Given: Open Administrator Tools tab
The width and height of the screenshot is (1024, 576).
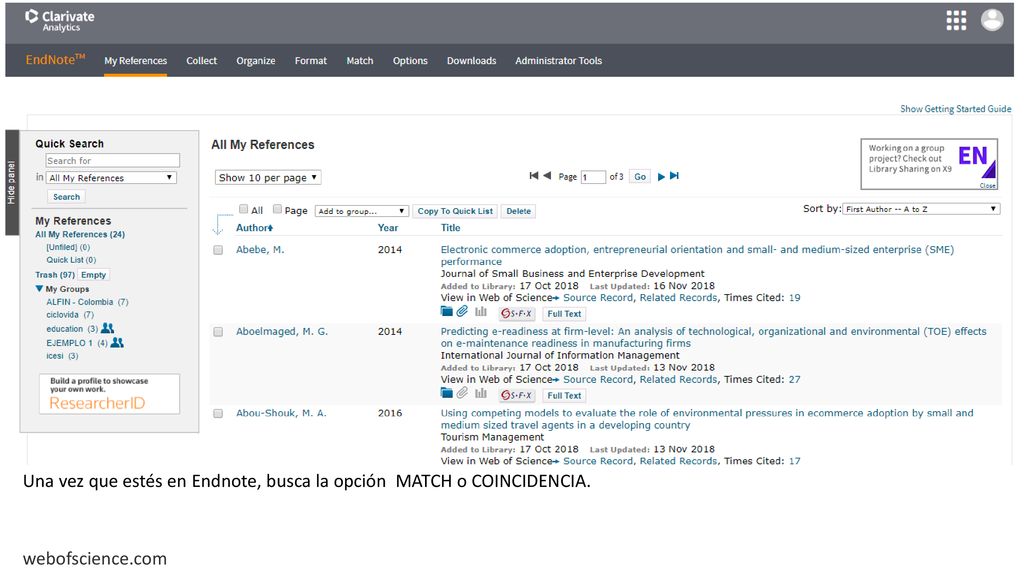Looking at the screenshot, I should [558, 61].
